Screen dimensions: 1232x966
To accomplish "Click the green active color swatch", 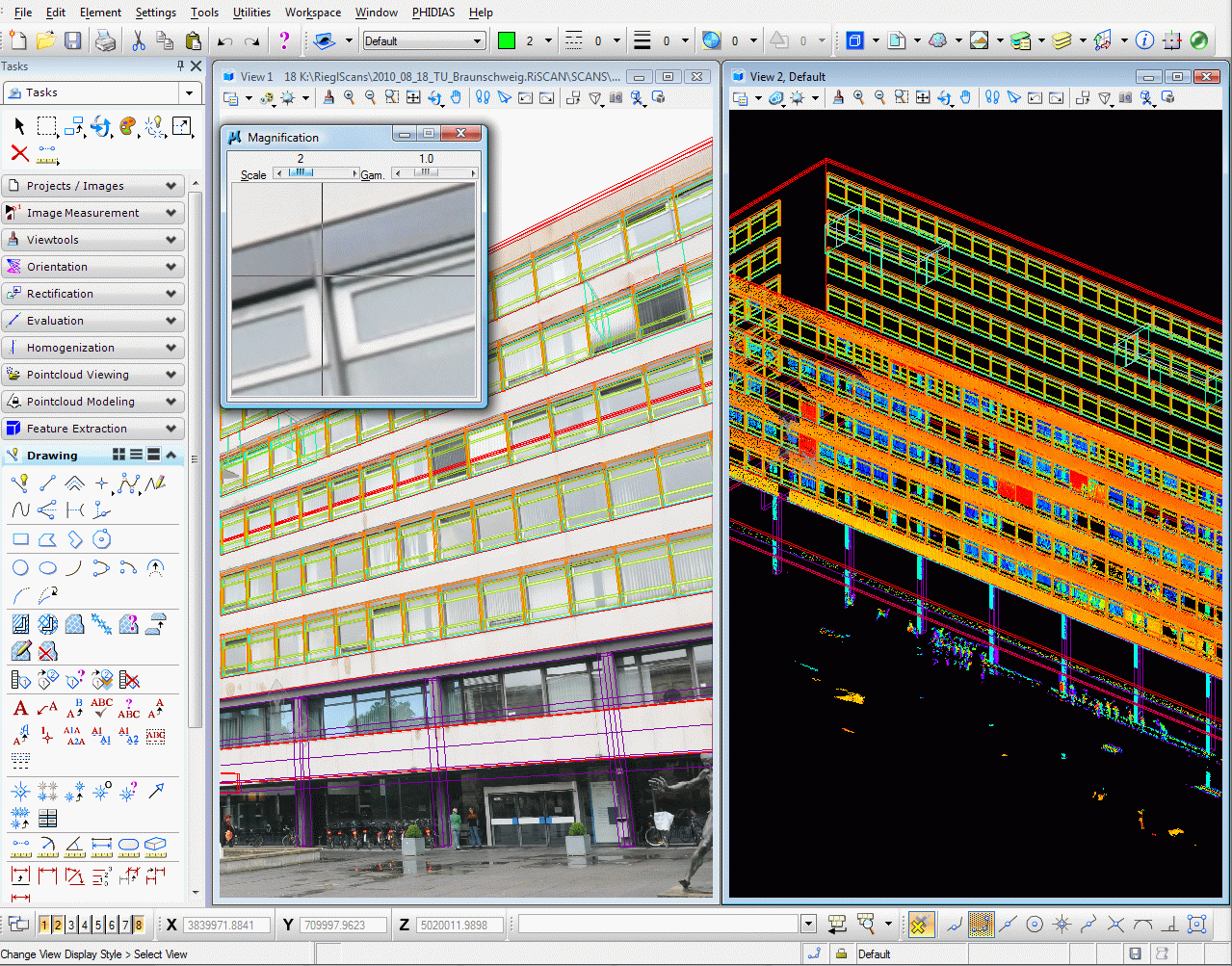I will tap(507, 40).
